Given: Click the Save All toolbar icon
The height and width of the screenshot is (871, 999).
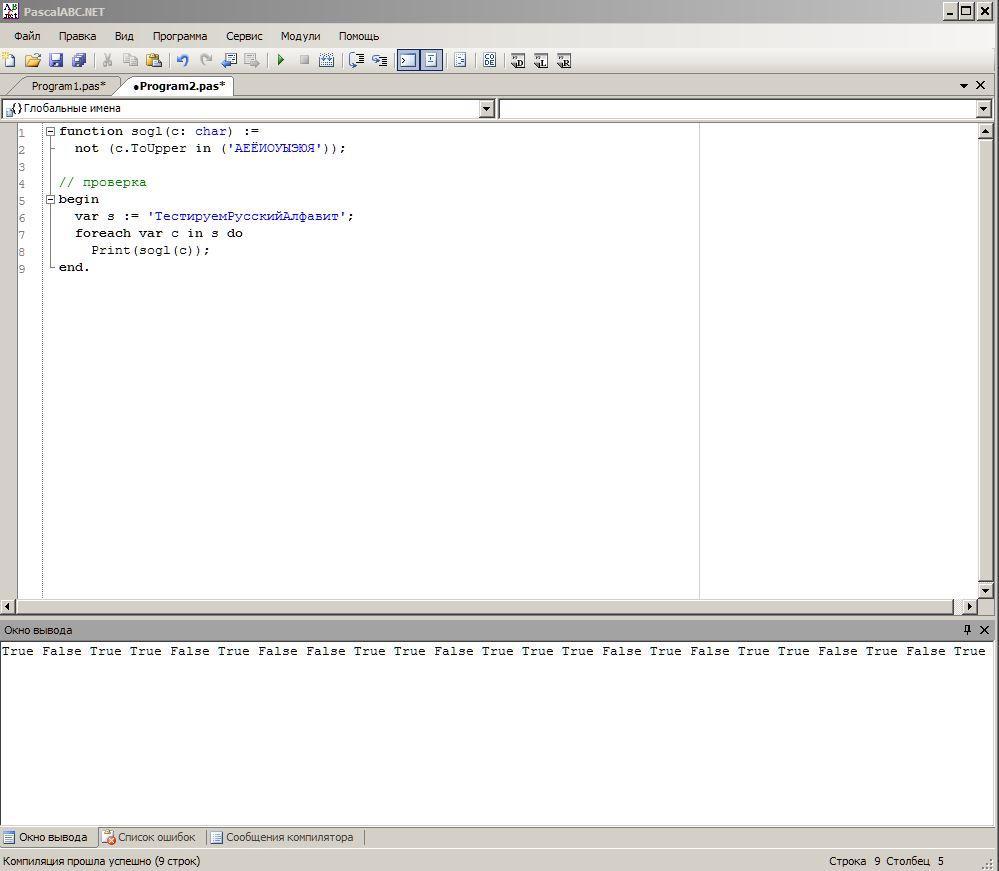Looking at the screenshot, I should 79,60.
